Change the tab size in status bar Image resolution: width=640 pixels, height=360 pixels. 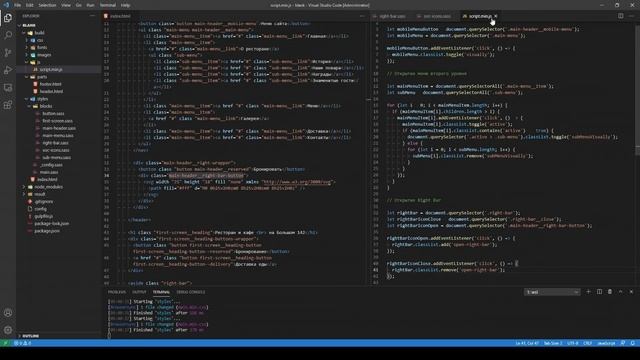pyautogui.click(x=553, y=343)
